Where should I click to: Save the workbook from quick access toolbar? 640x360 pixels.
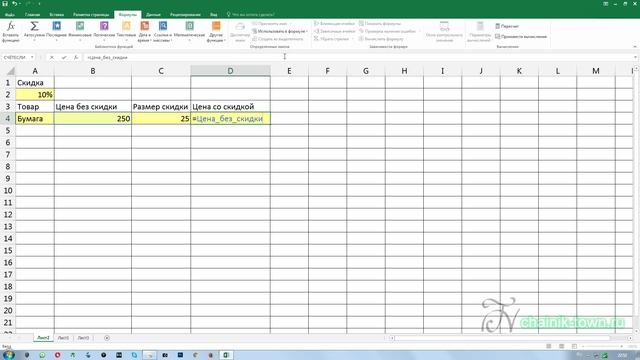tap(5, 4)
